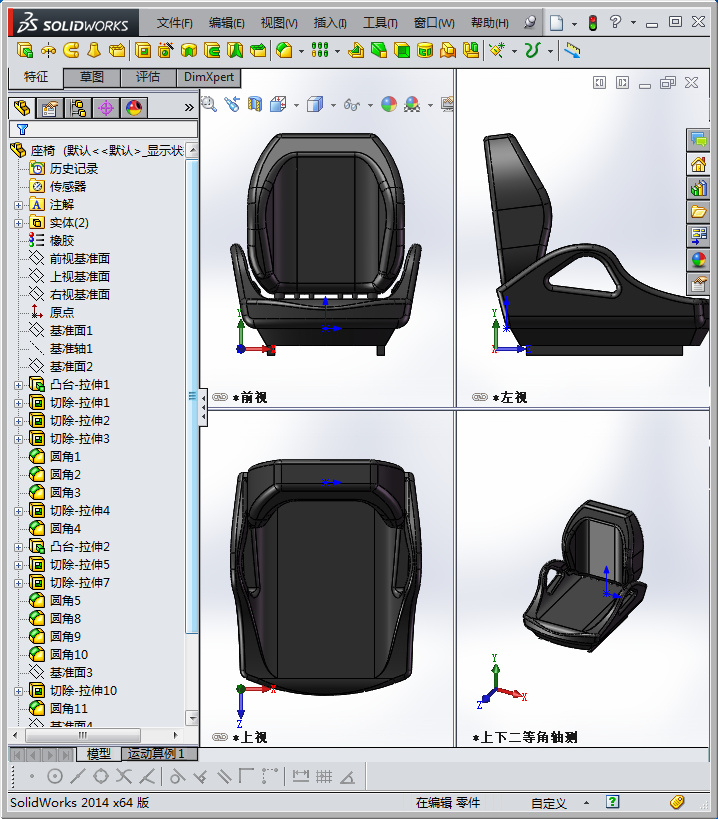Expand the 注解 tree node

18,205
